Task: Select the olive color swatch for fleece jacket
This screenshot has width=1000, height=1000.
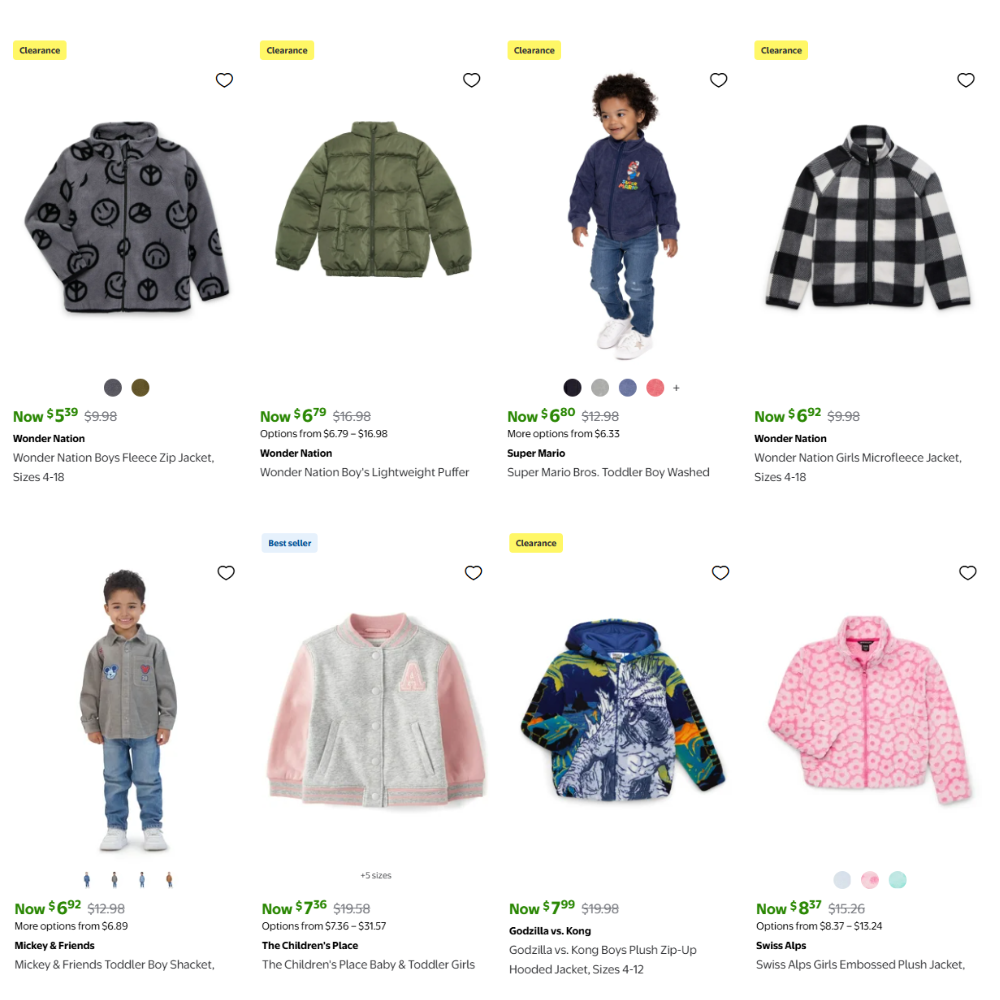Action: [140, 387]
